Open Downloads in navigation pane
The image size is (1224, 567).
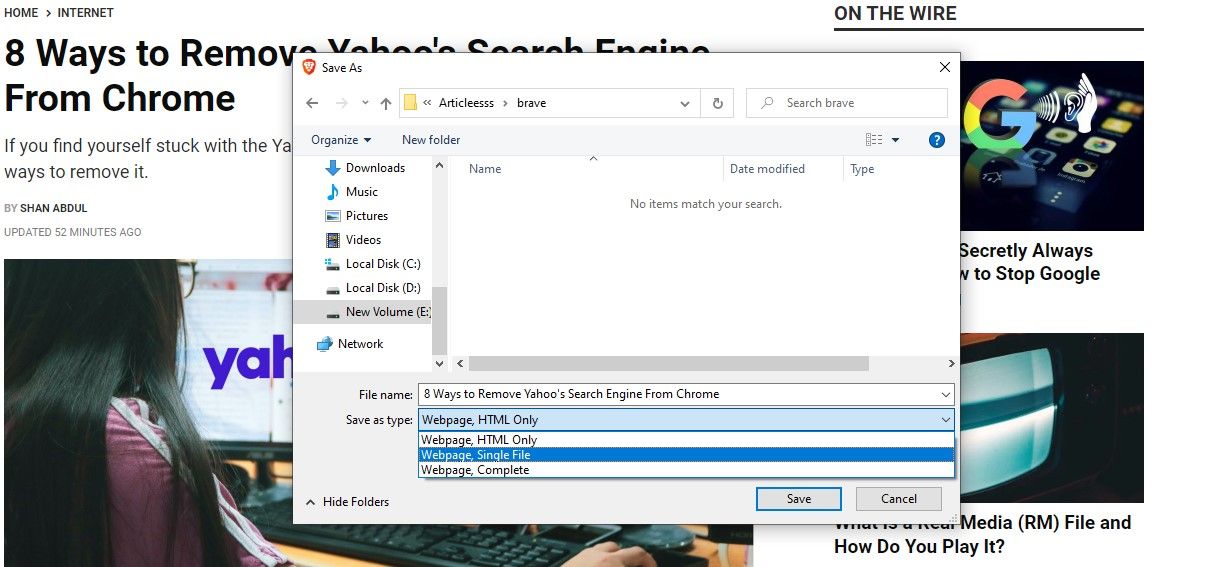coord(374,168)
